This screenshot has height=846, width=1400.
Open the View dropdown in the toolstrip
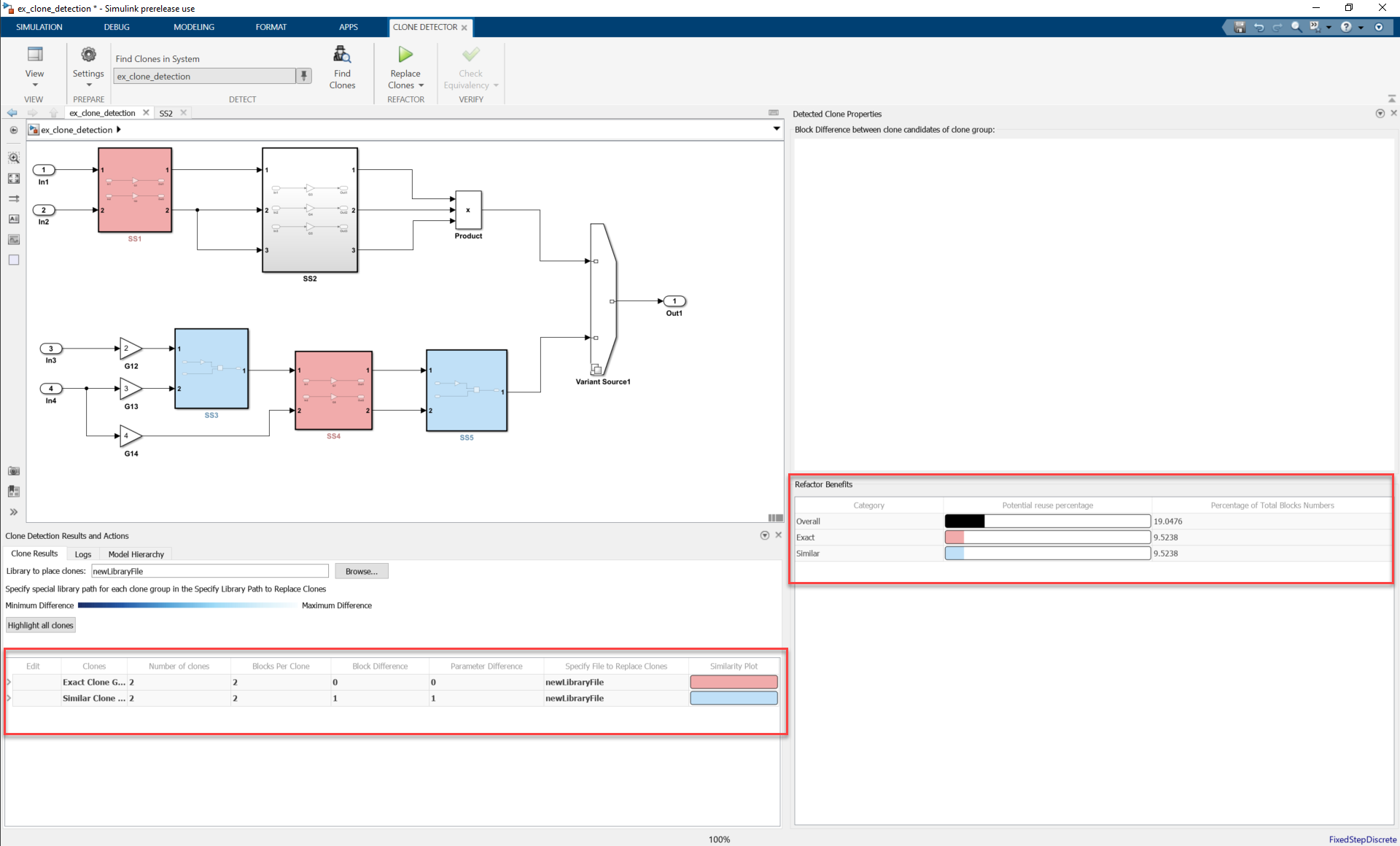point(34,85)
